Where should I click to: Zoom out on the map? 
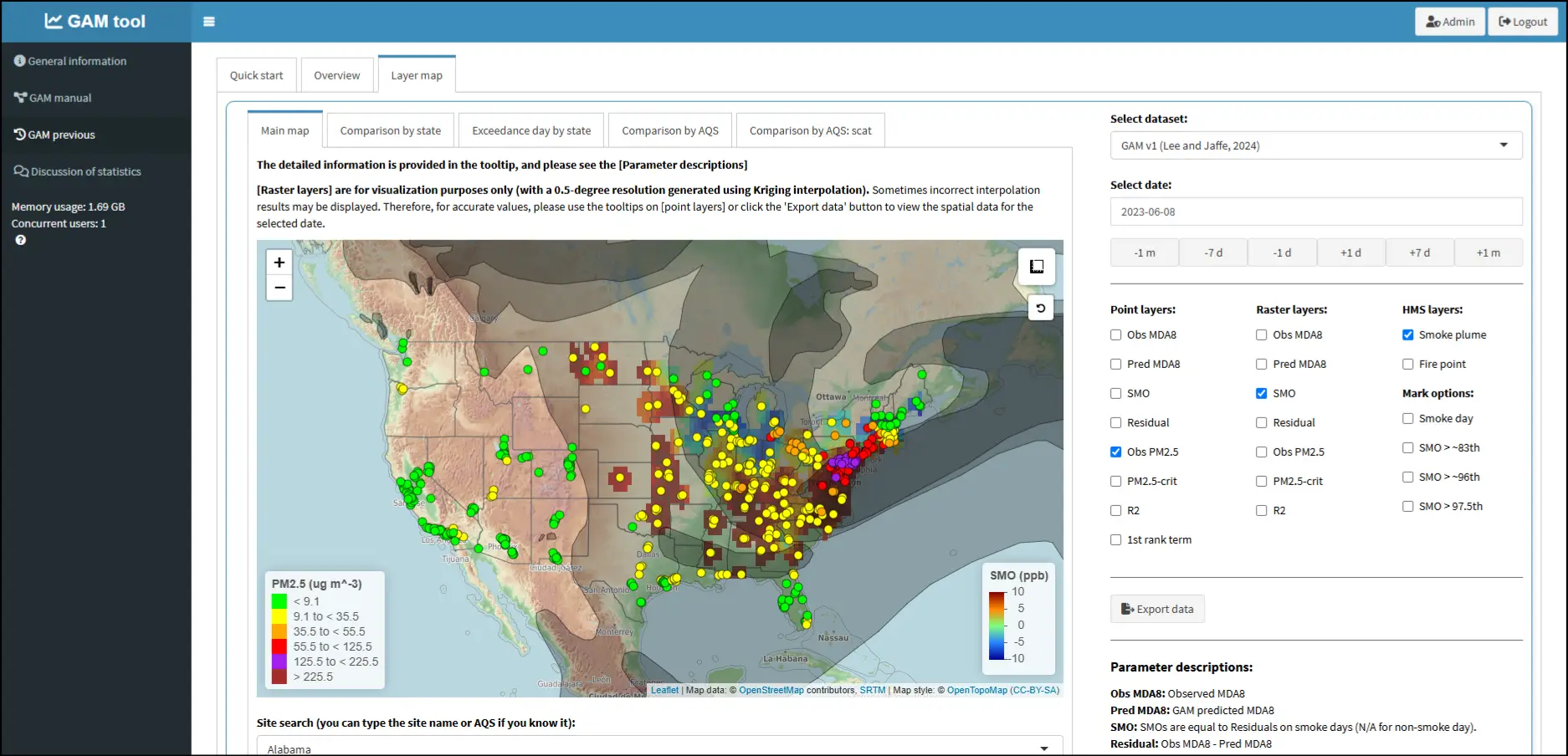279,288
